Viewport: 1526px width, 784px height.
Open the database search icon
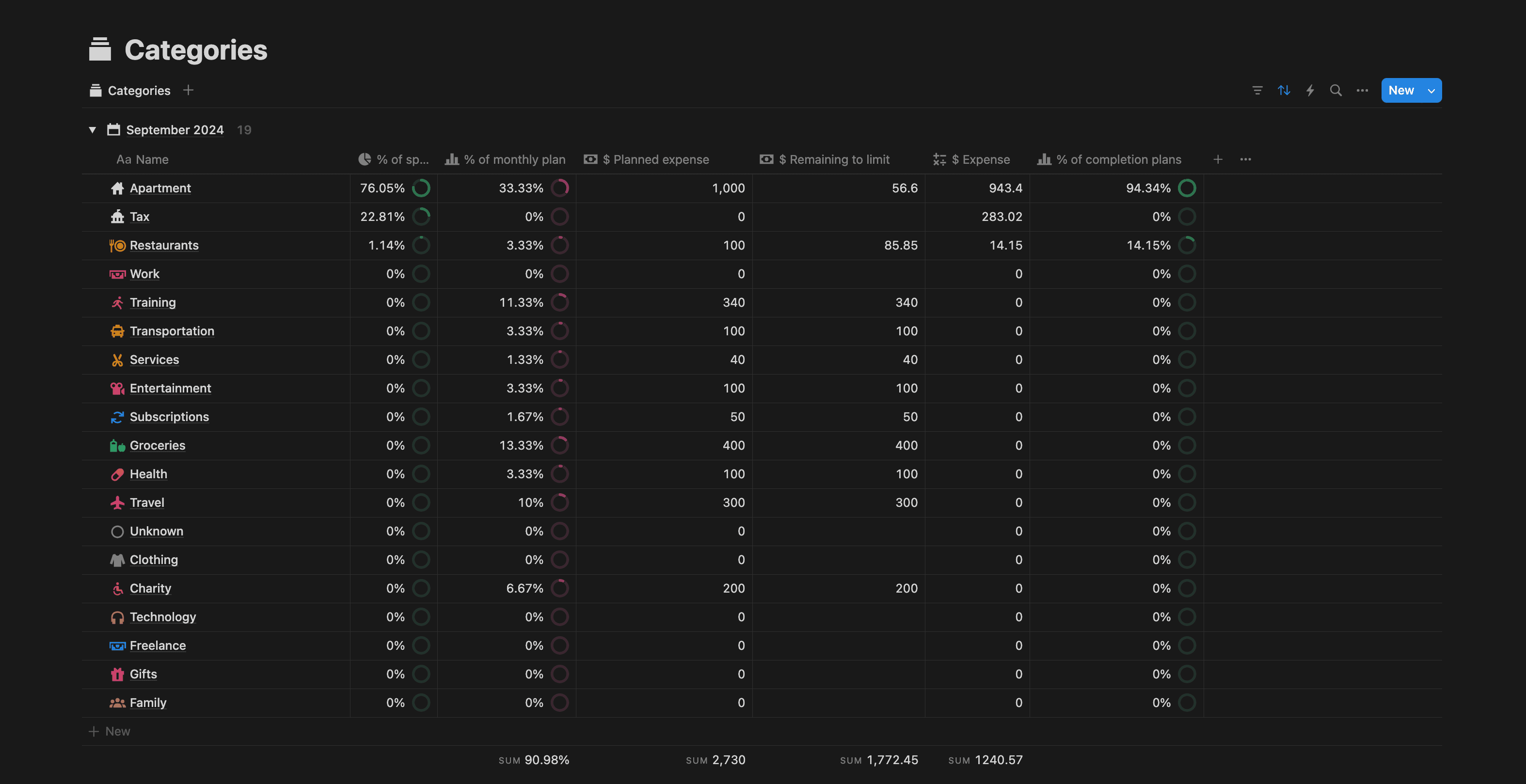pyautogui.click(x=1336, y=90)
